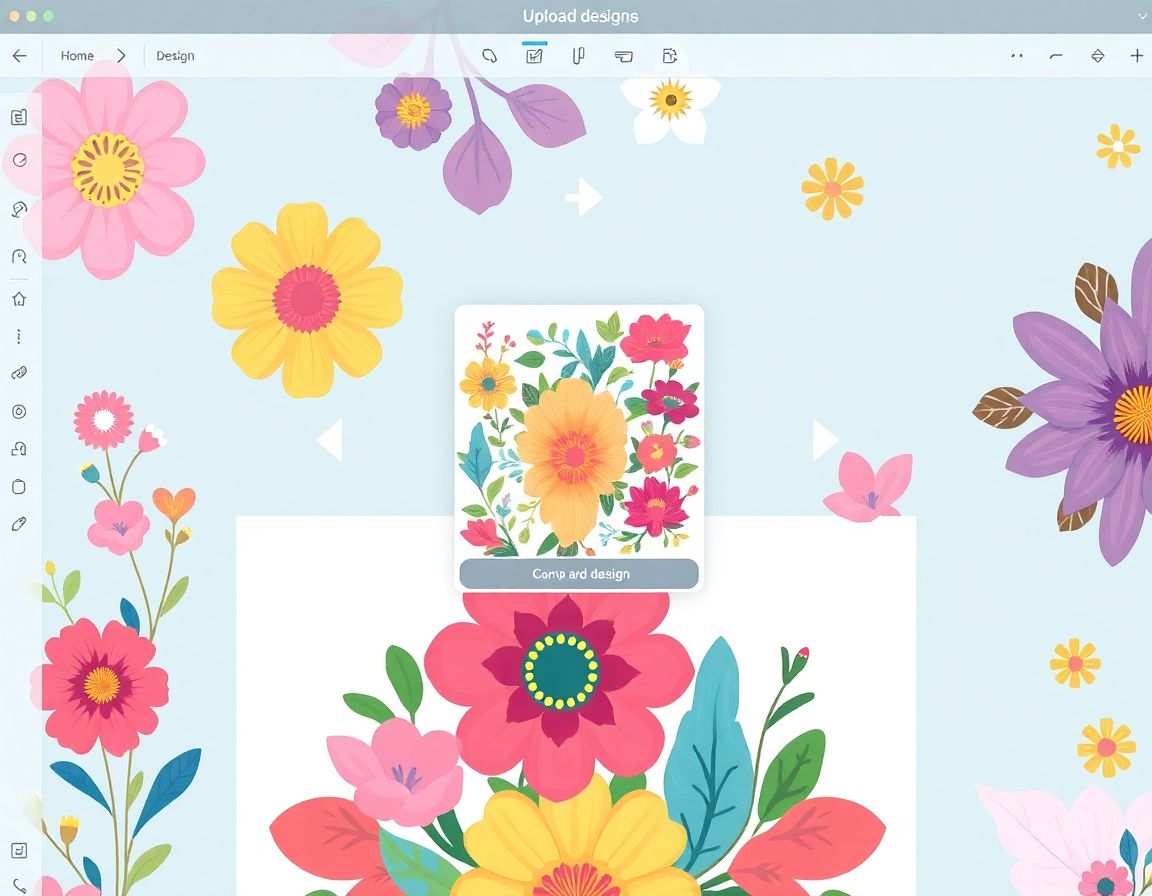The height and width of the screenshot is (896, 1152).
Task: Click the link icon in the left sidebar
Action: click(x=17, y=373)
